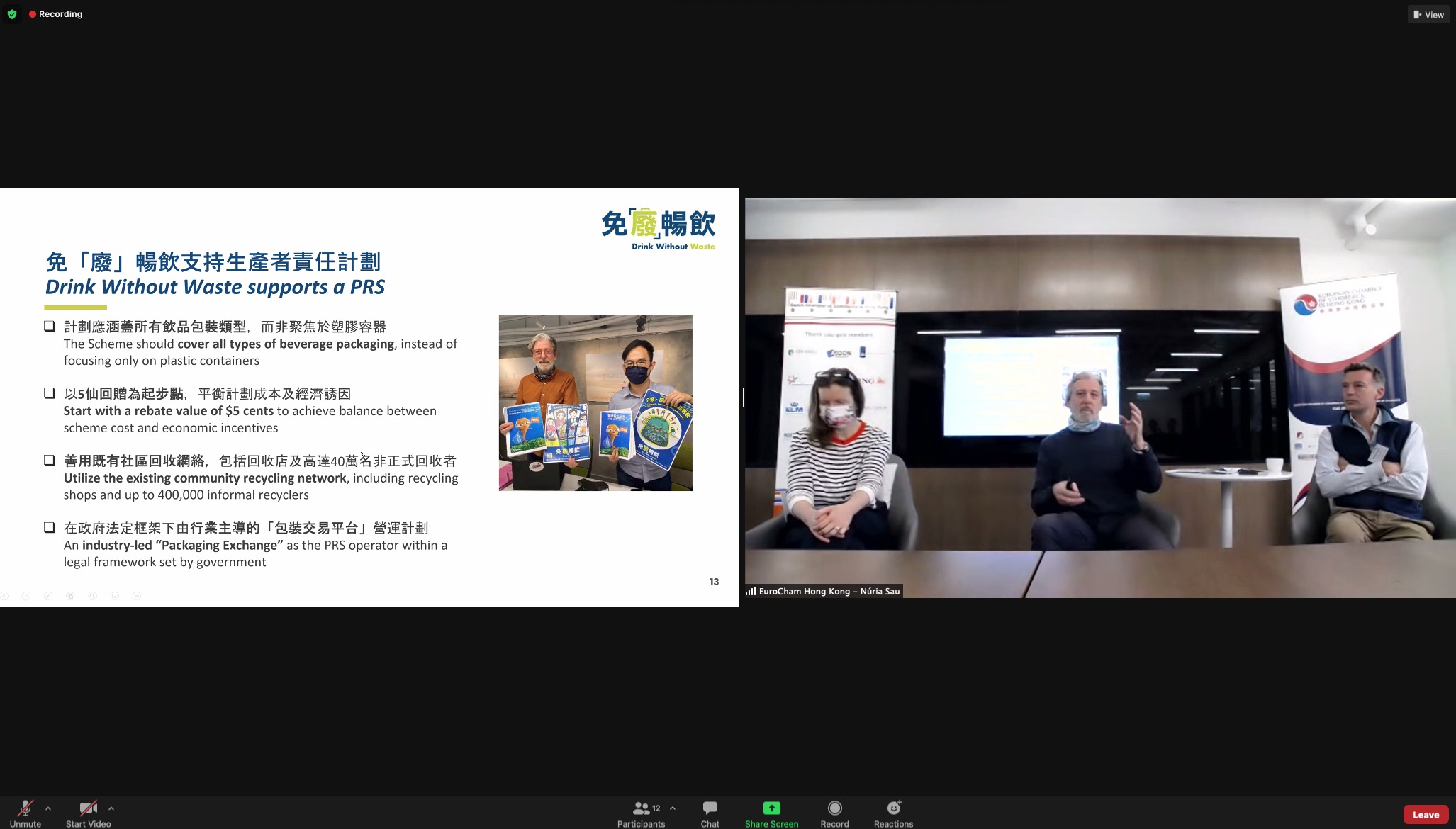This screenshot has height=829, width=1456.
Task: Open the View layout menu
Action: tap(1428, 14)
